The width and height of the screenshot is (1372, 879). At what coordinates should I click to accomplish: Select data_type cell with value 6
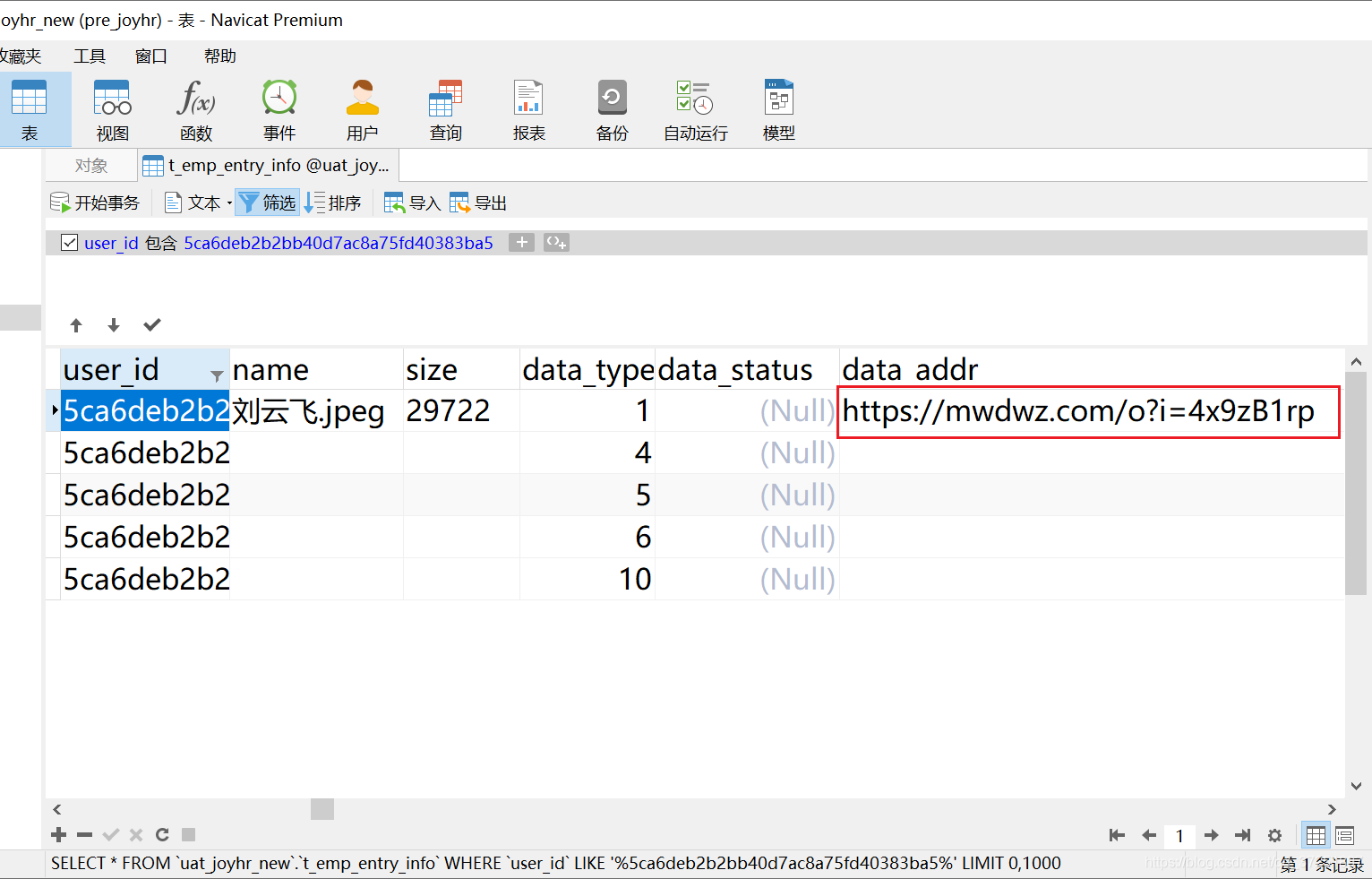587,537
